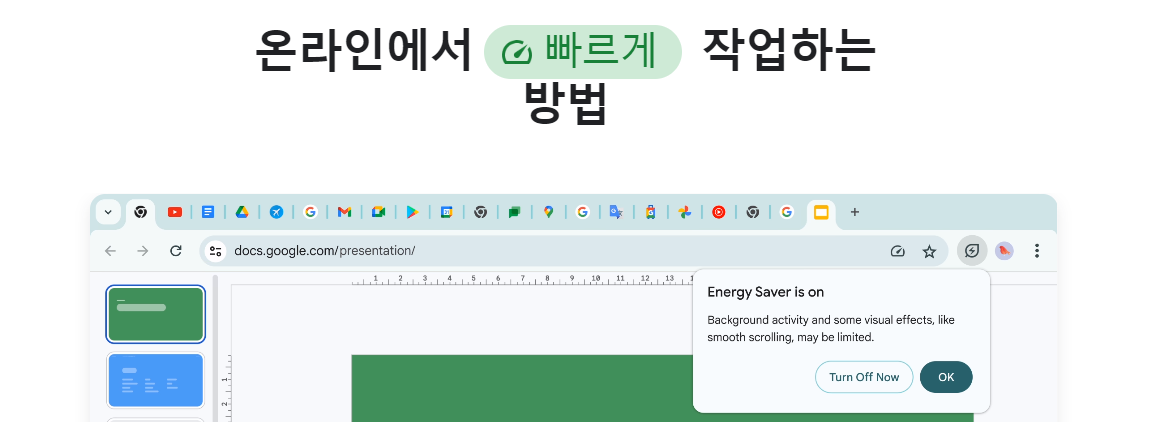Open the Chrome three-dot menu
Viewport: 1154px width, 422px height.
pos(1036,251)
